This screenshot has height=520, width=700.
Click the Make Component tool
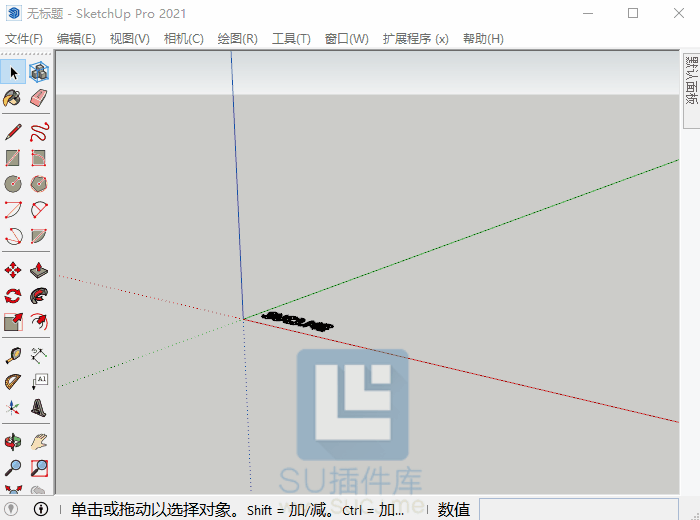[39, 72]
